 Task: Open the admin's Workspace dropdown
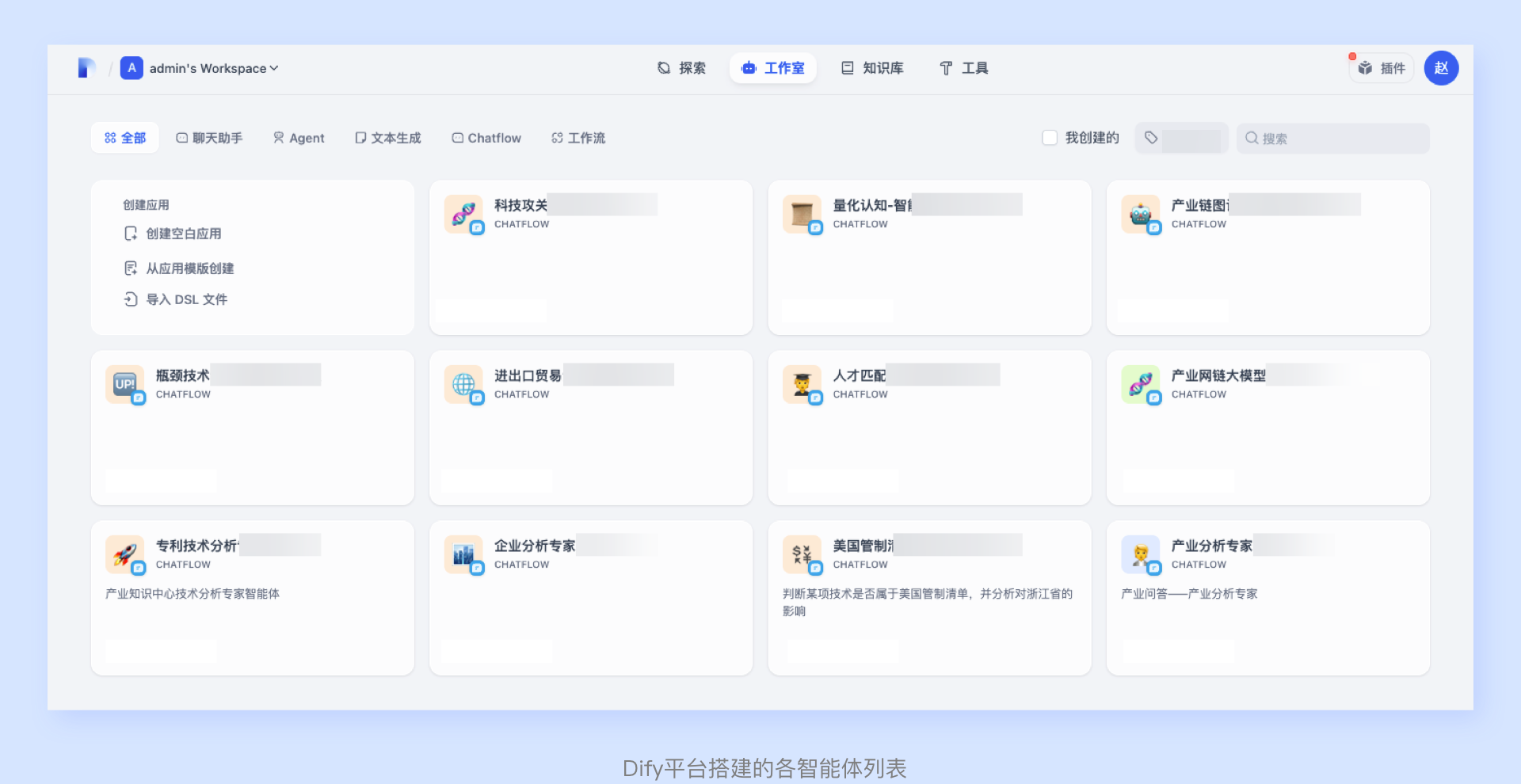(214, 68)
